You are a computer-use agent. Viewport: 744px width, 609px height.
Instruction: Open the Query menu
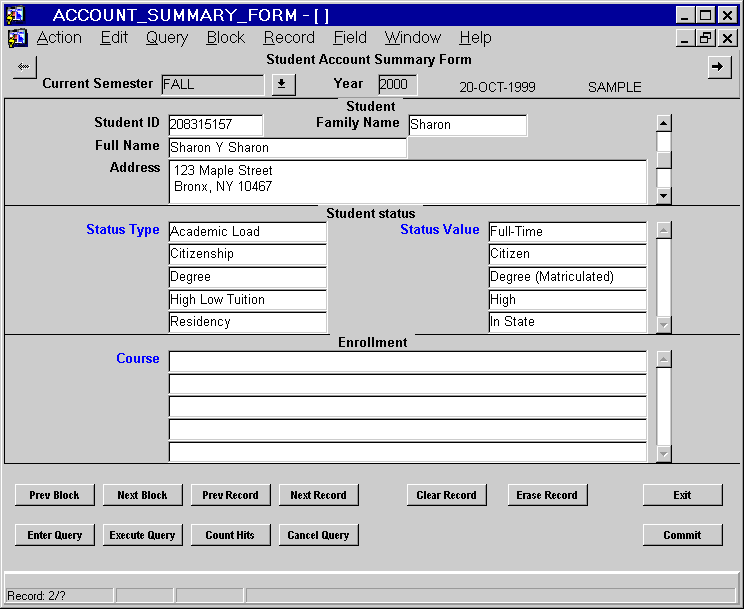(167, 38)
